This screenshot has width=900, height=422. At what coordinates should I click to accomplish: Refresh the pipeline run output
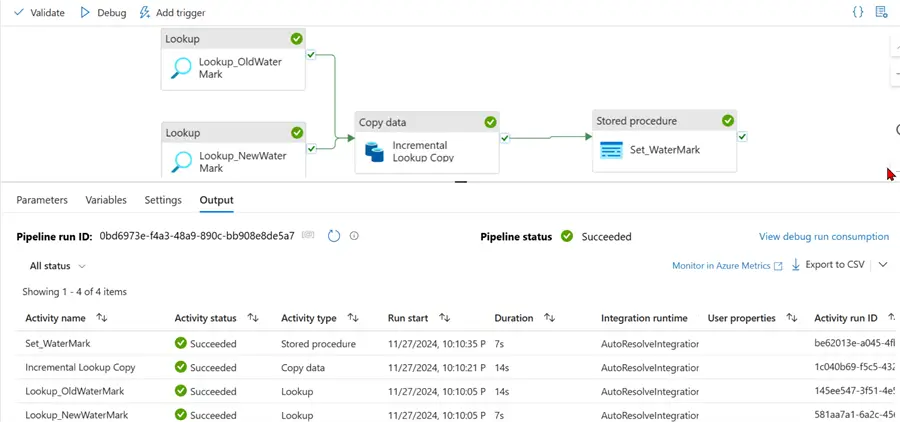point(334,236)
